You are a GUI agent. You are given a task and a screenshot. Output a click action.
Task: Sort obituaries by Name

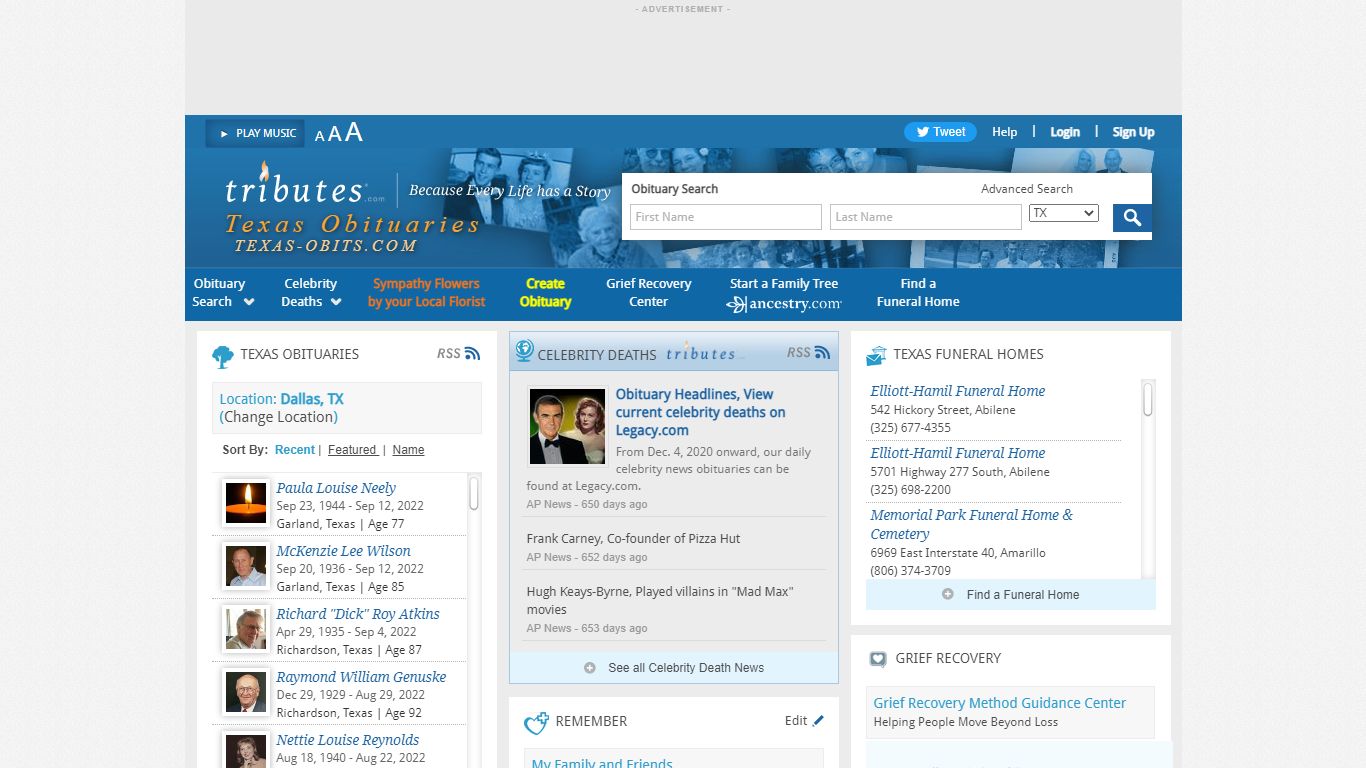[x=408, y=450]
